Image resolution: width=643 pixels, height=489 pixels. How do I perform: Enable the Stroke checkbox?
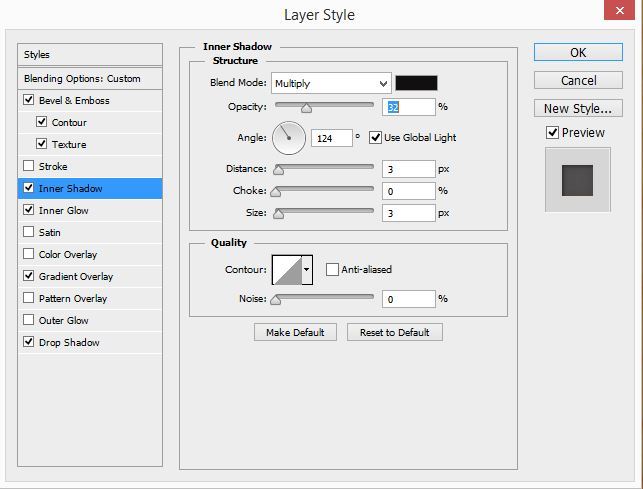(x=28, y=166)
